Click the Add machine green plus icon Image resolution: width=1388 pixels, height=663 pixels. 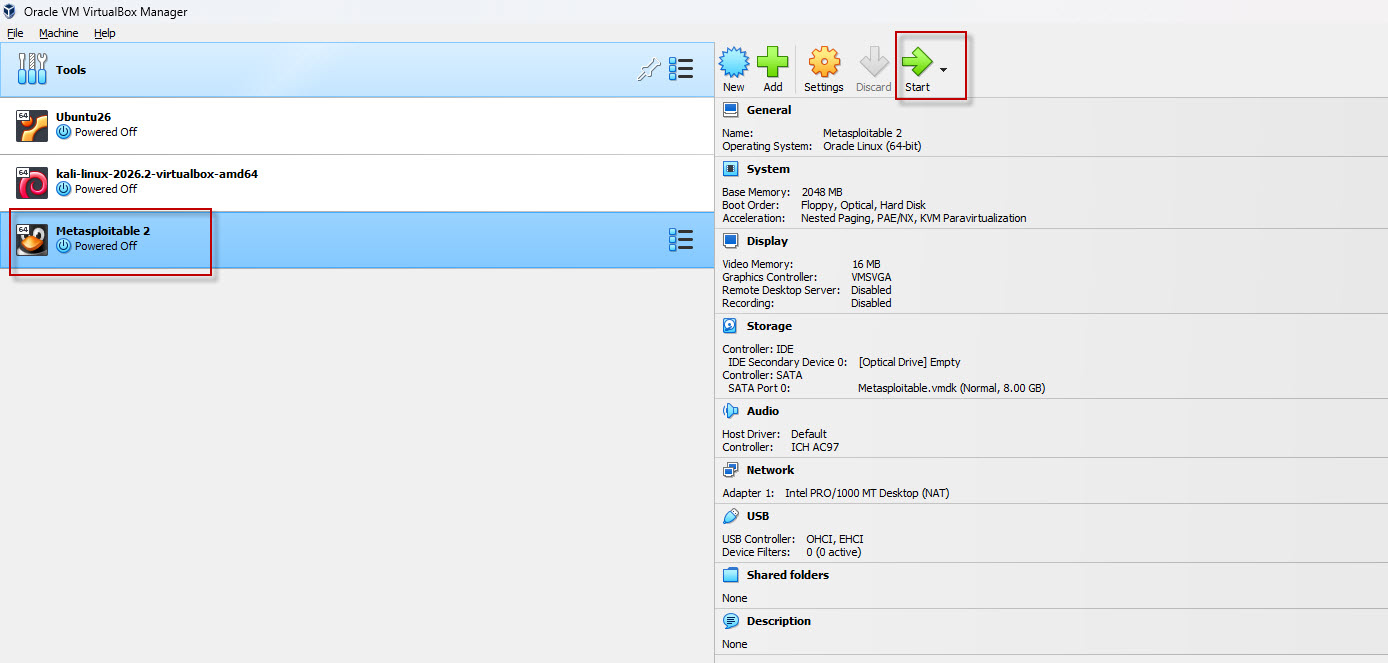pos(773,62)
